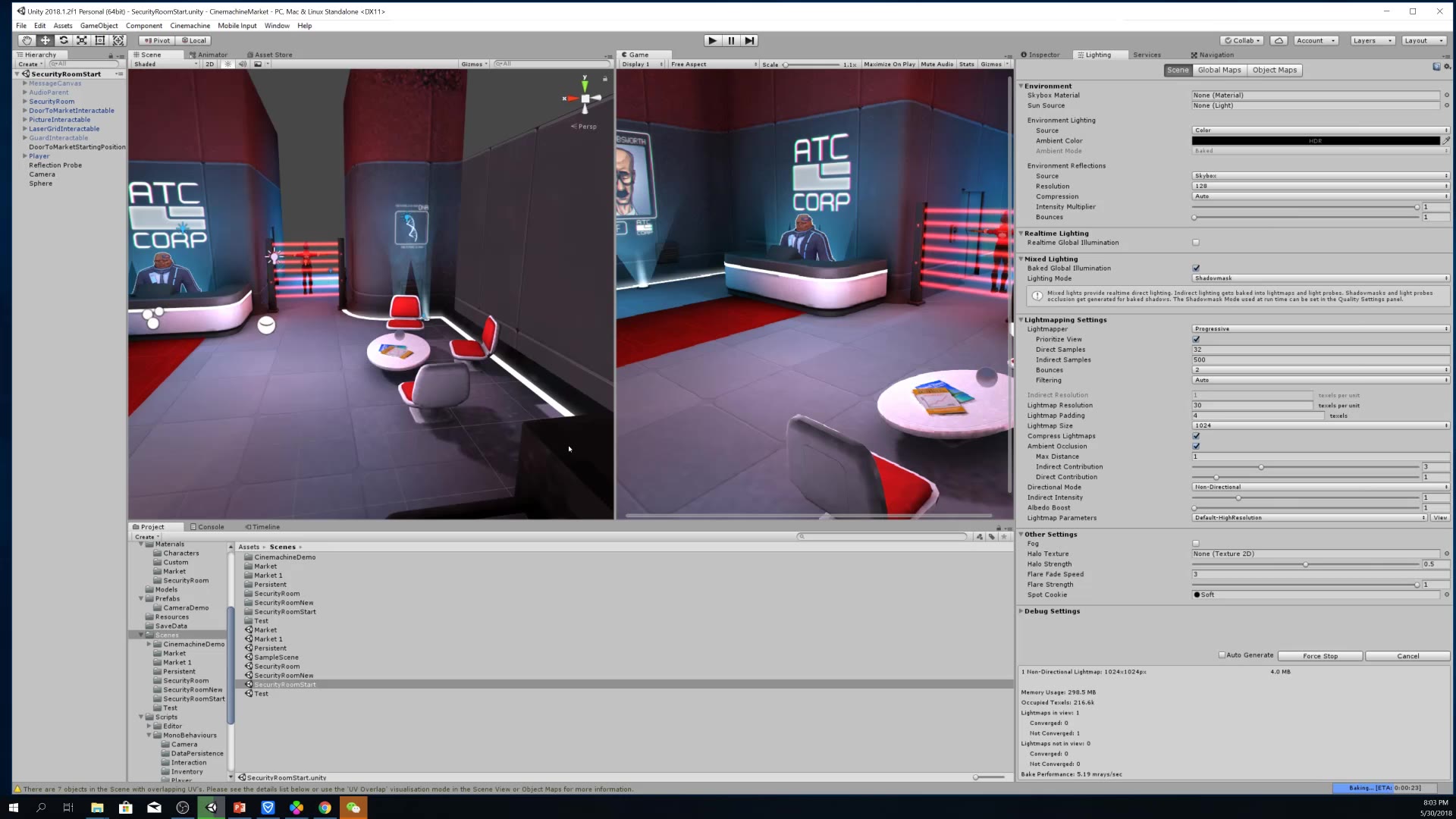
Task: Click the Force Stop button
Action: point(1320,655)
